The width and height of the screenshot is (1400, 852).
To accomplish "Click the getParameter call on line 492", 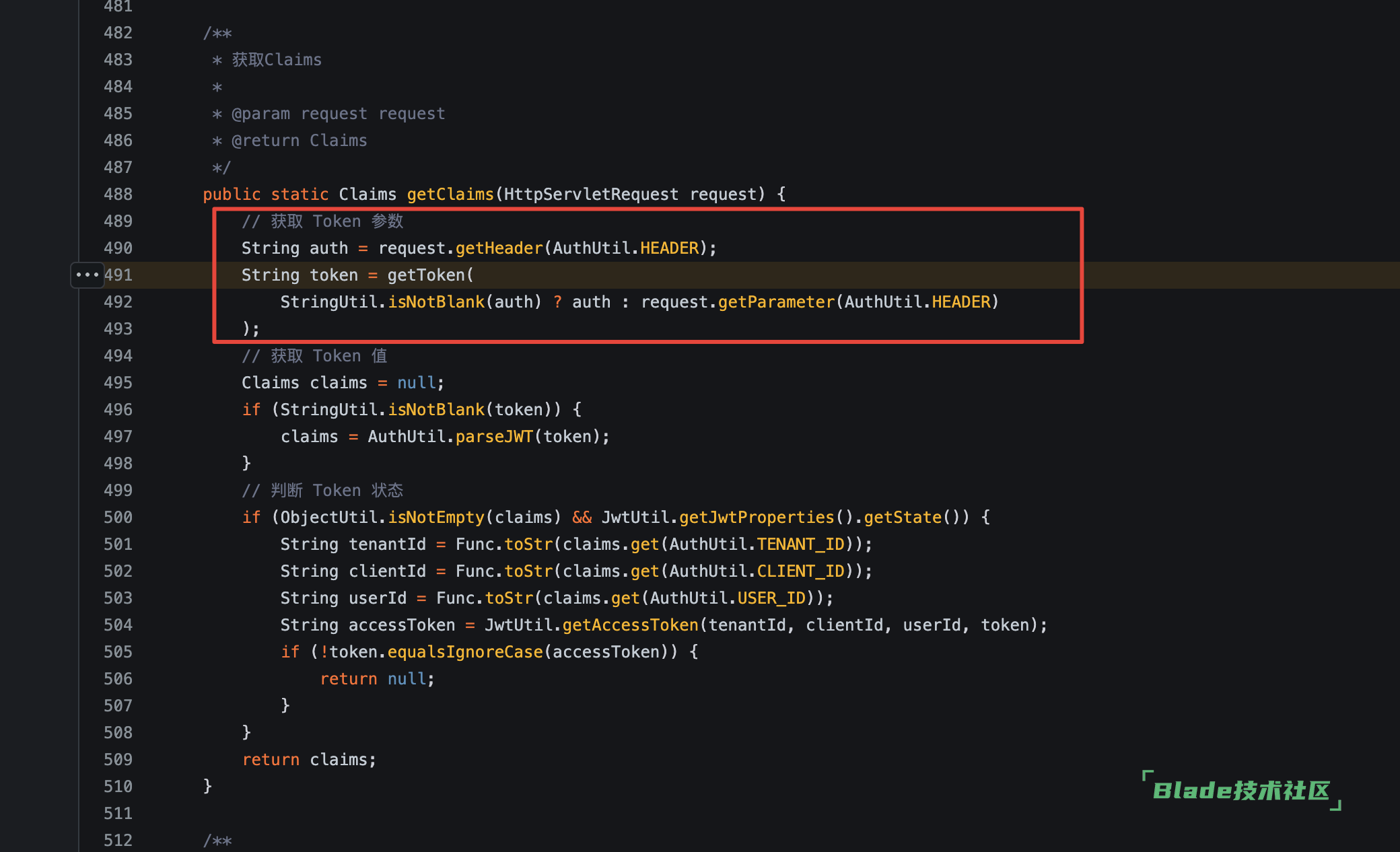I will pyautogui.click(x=775, y=302).
